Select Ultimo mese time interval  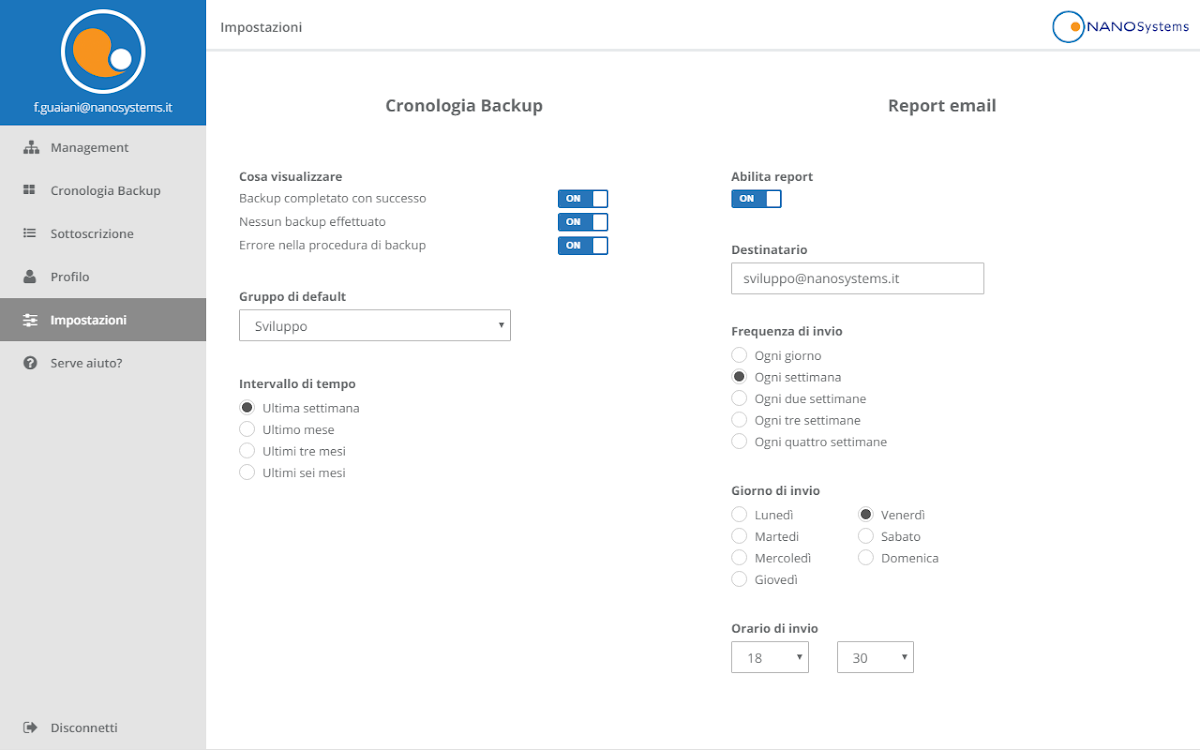[247, 430]
